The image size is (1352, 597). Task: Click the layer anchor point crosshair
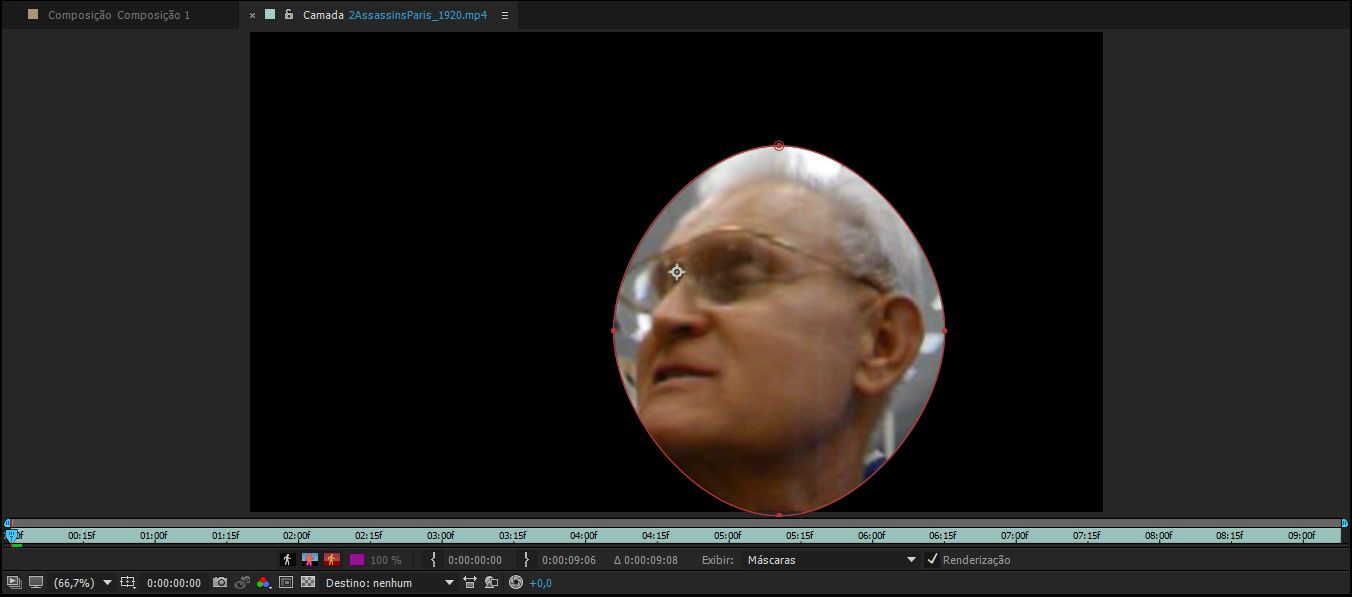(677, 272)
